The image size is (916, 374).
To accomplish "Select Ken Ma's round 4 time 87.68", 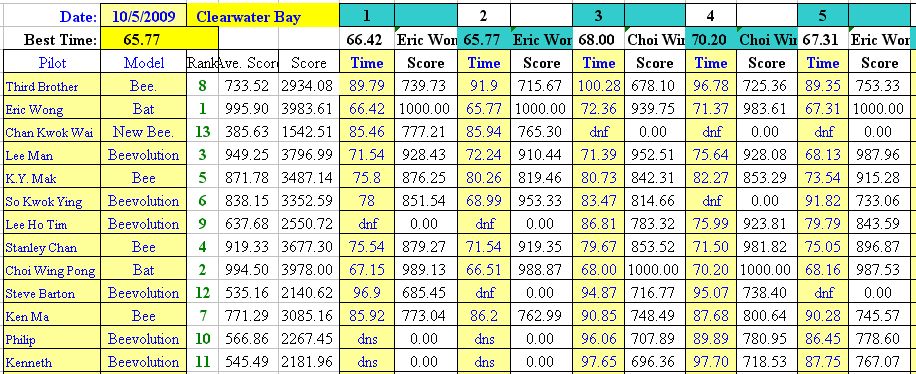I will 710,316.
